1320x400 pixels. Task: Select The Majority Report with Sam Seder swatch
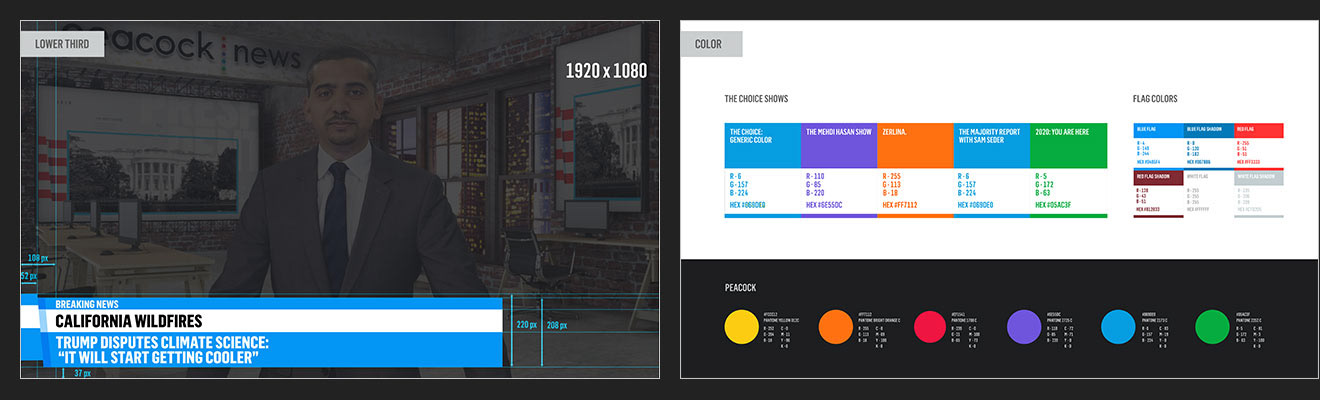[992, 145]
